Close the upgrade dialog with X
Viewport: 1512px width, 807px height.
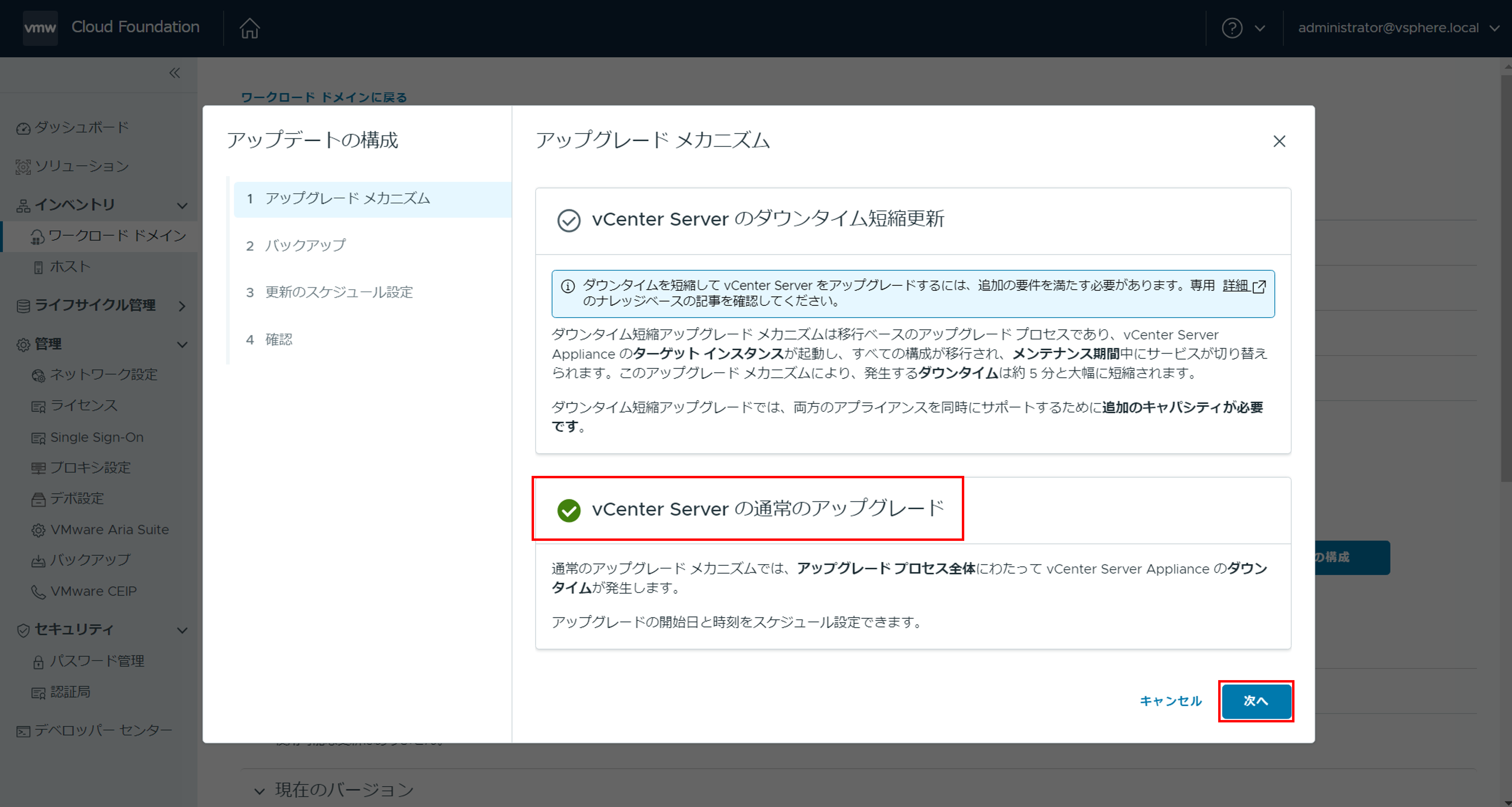point(1279,141)
